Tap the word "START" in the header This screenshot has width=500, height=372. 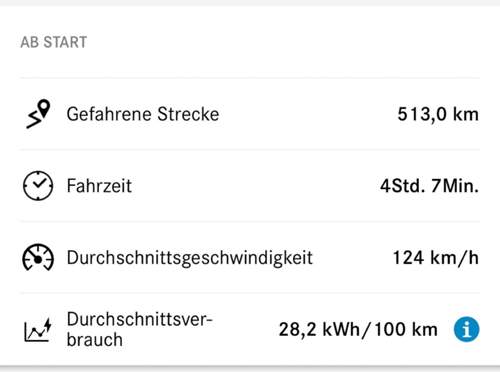click(x=65, y=42)
